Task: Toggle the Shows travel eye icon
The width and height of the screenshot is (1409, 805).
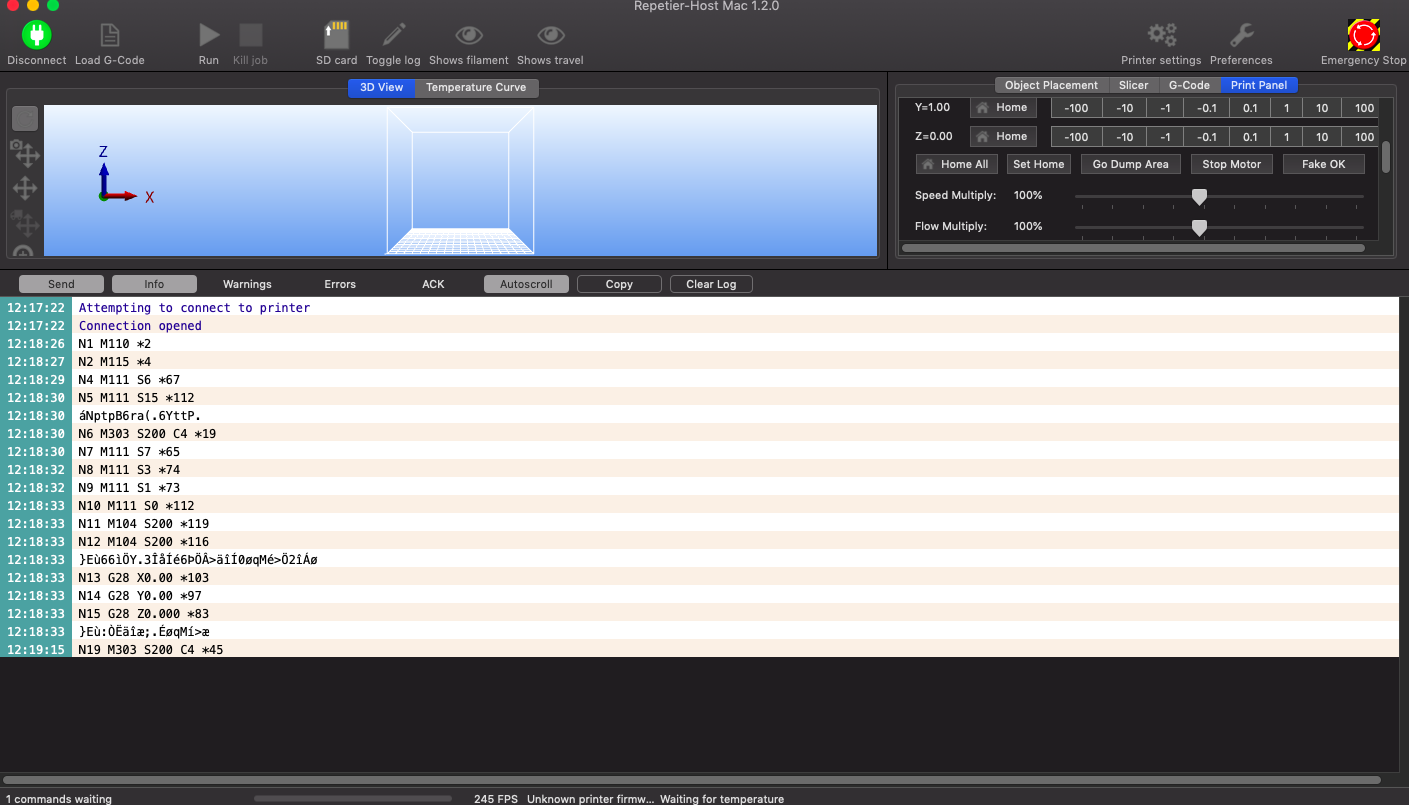Action: (x=551, y=36)
